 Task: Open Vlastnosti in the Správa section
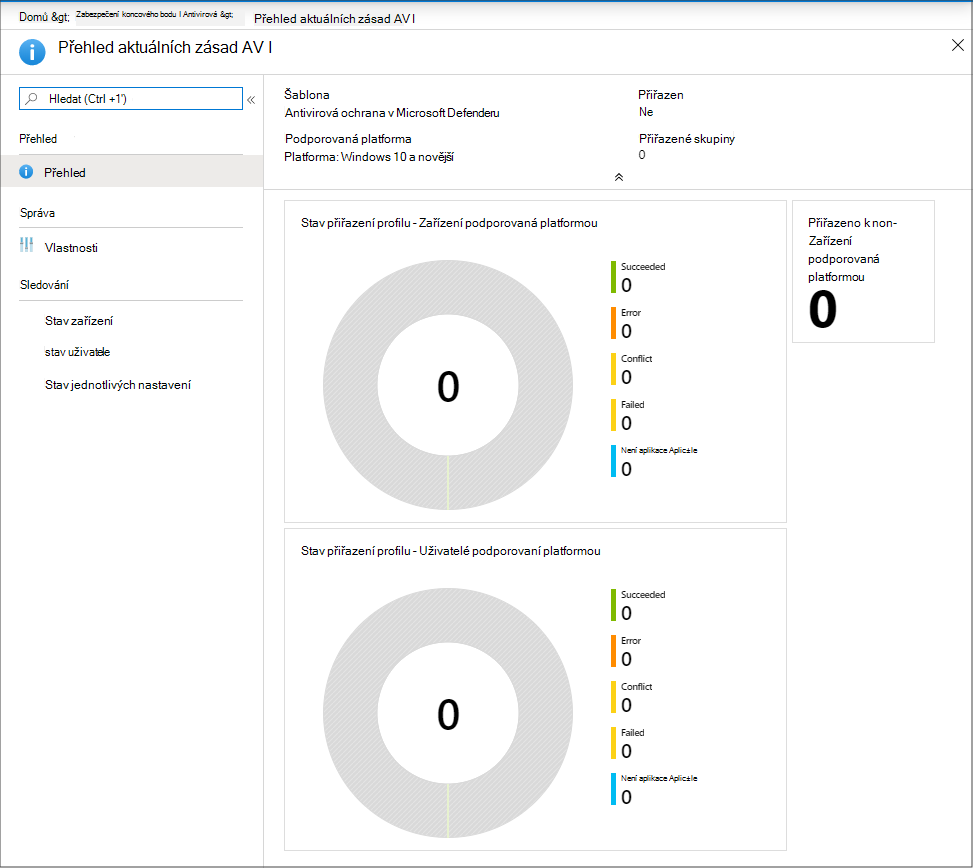tap(71, 248)
